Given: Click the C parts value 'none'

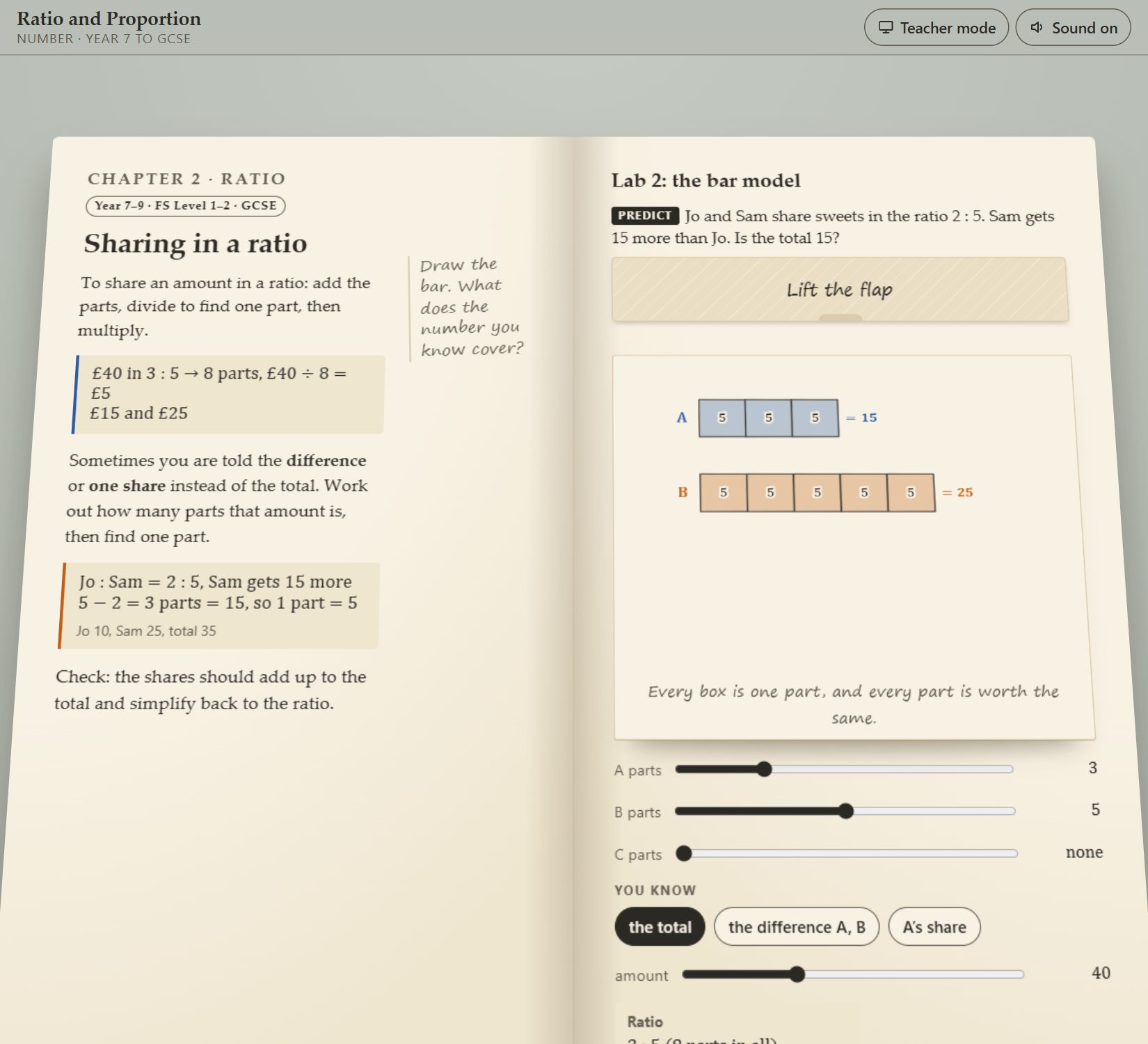Looking at the screenshot, I should (x=1084, y=853).
